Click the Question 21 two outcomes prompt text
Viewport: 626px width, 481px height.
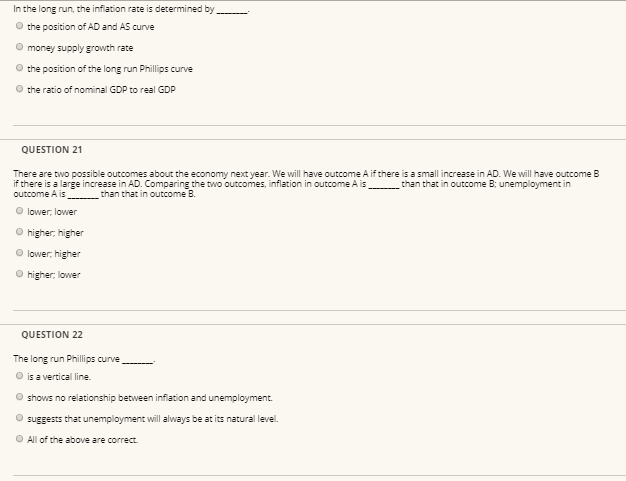coord(306,184)
